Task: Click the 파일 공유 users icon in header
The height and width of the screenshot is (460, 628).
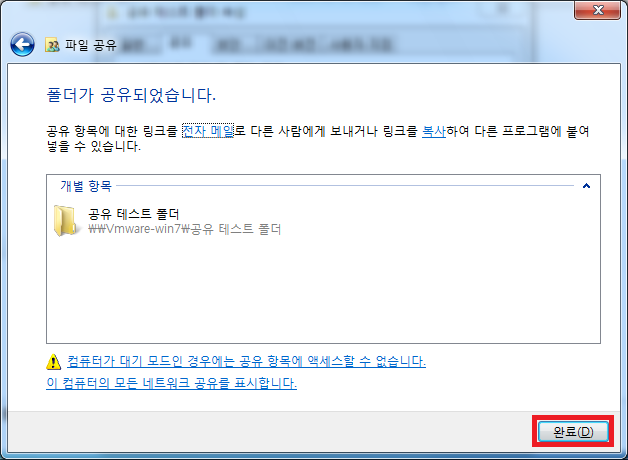Action: click(52, 45)
